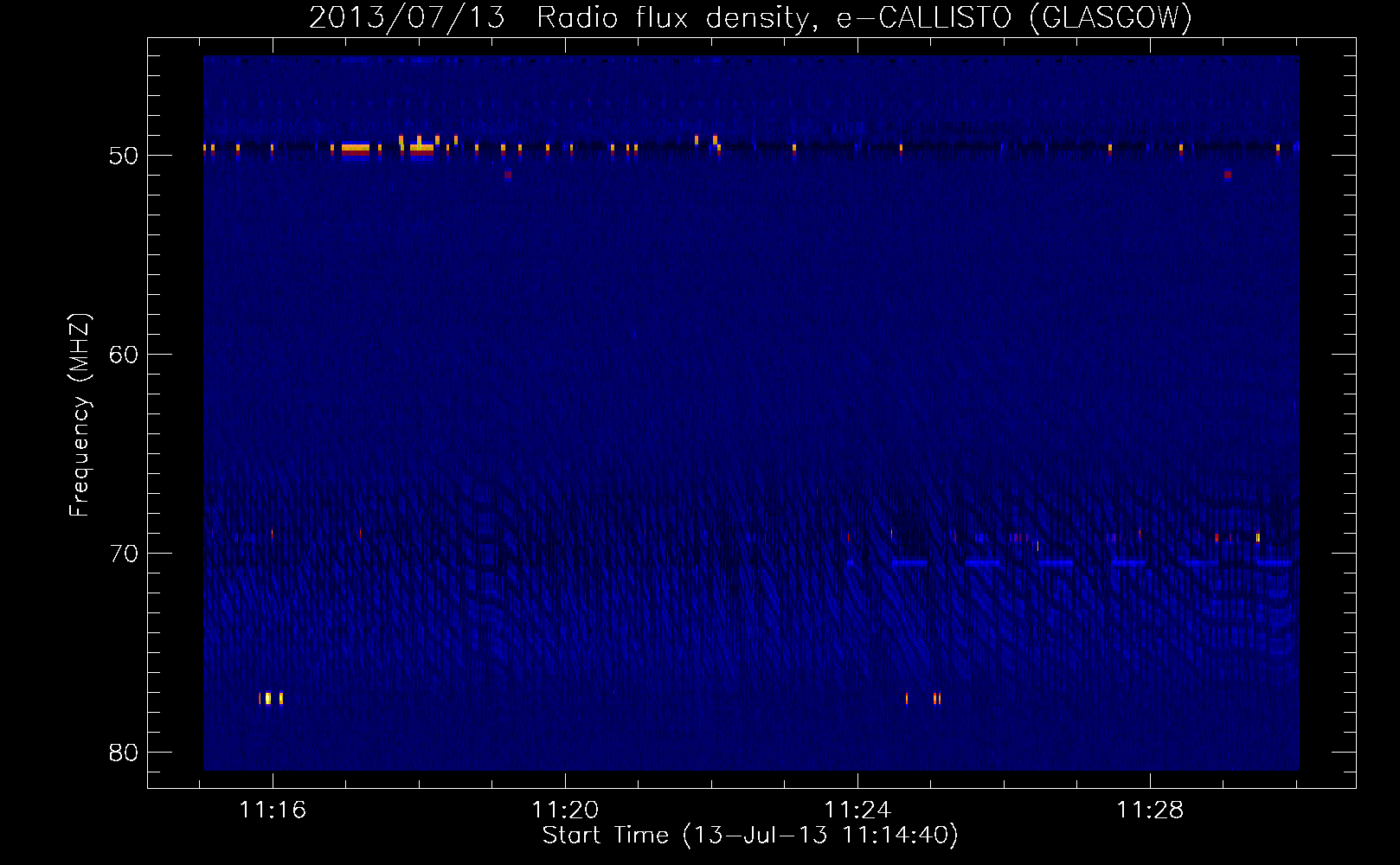Click the 50 frequency tick label
Screen dimensions: 1400x865
[x=124, y=156]
